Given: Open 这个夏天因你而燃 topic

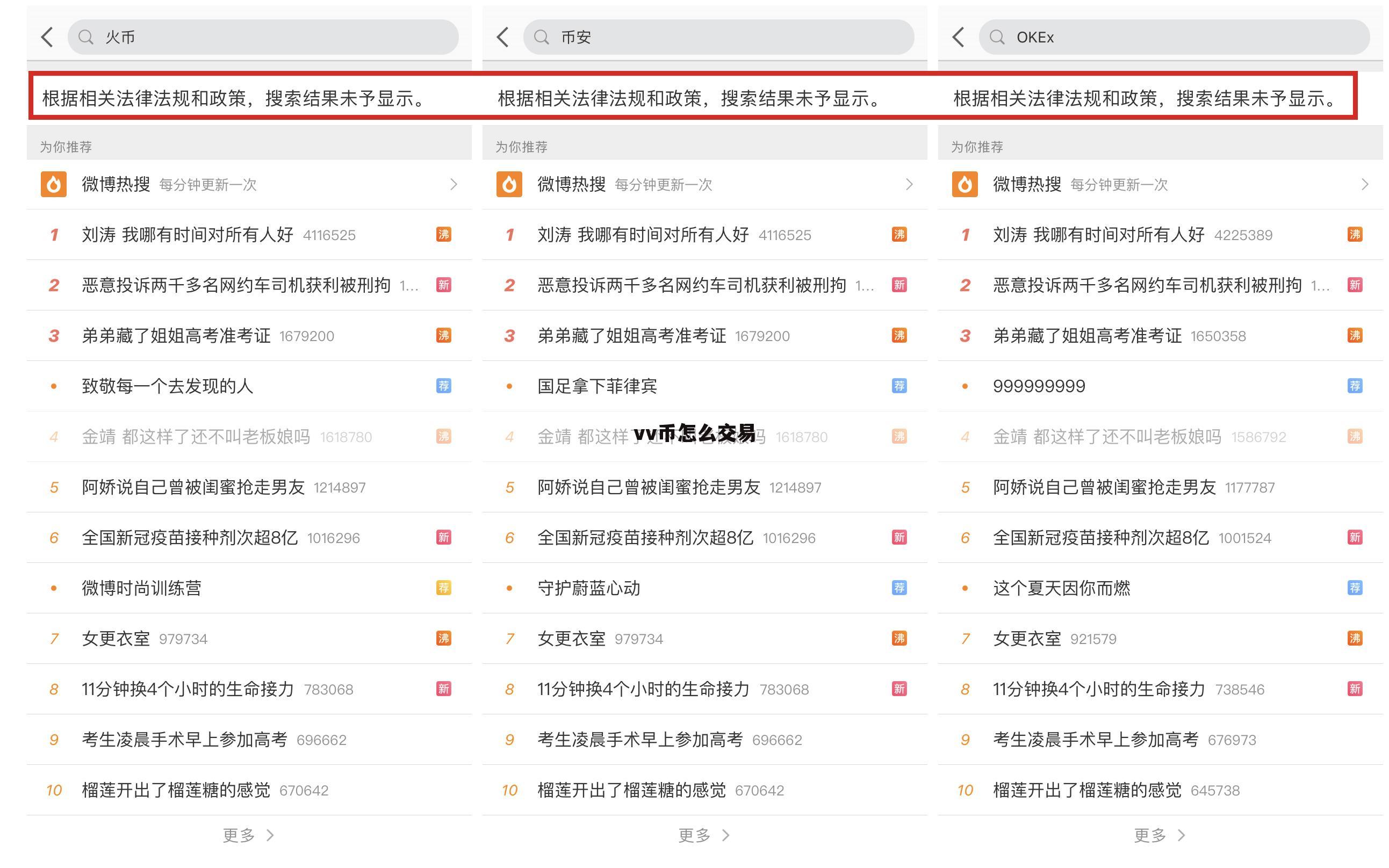Looking at the screenshot, I should (1062, 589).
